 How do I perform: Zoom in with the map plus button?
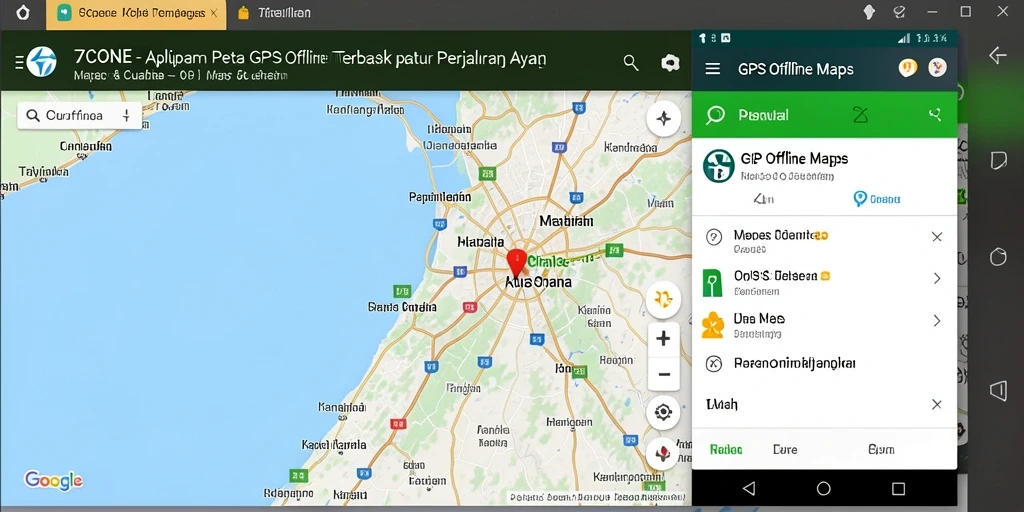(x=664, y=338)
